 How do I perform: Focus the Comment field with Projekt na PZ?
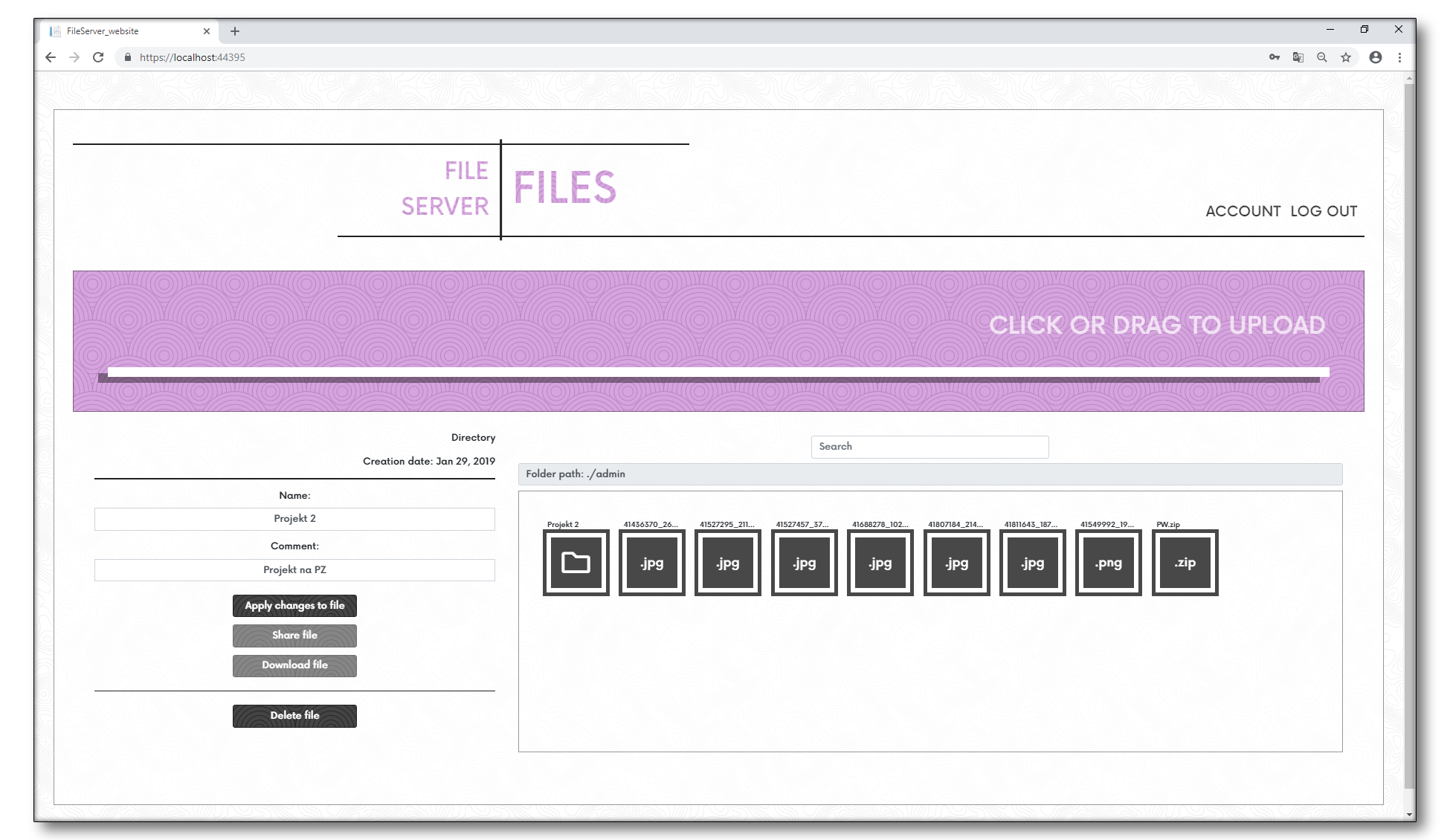[x=294, y=570]
